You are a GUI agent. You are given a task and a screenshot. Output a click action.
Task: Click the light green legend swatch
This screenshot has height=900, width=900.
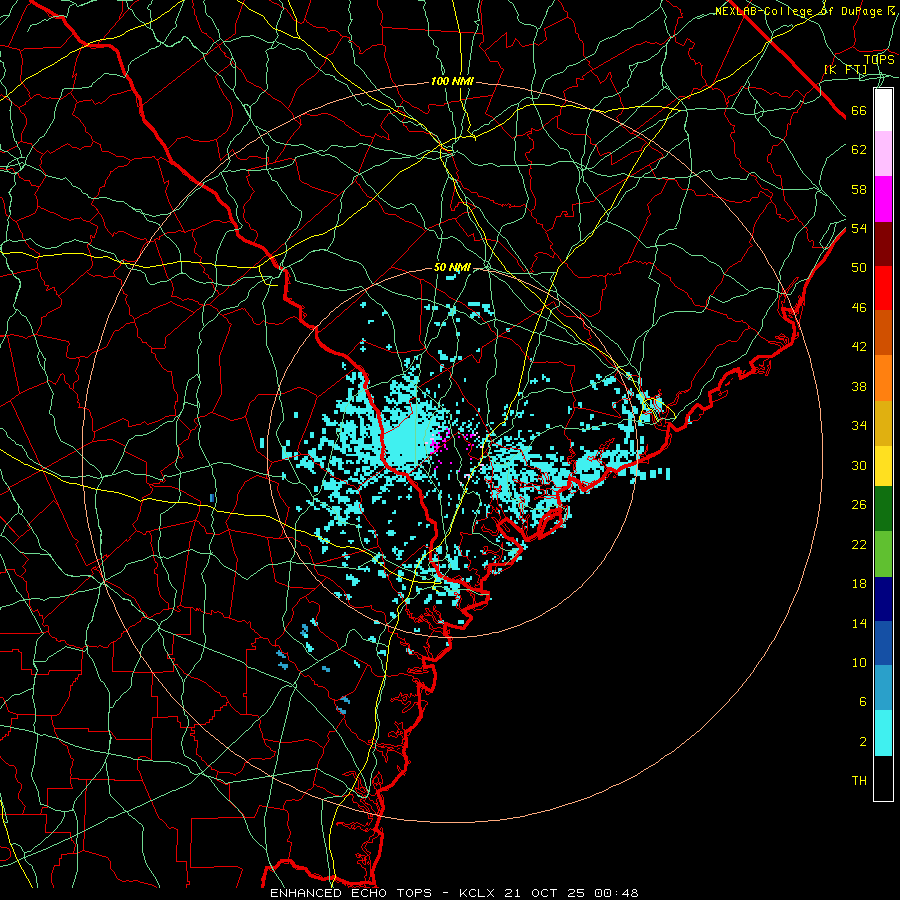point(883,554)
